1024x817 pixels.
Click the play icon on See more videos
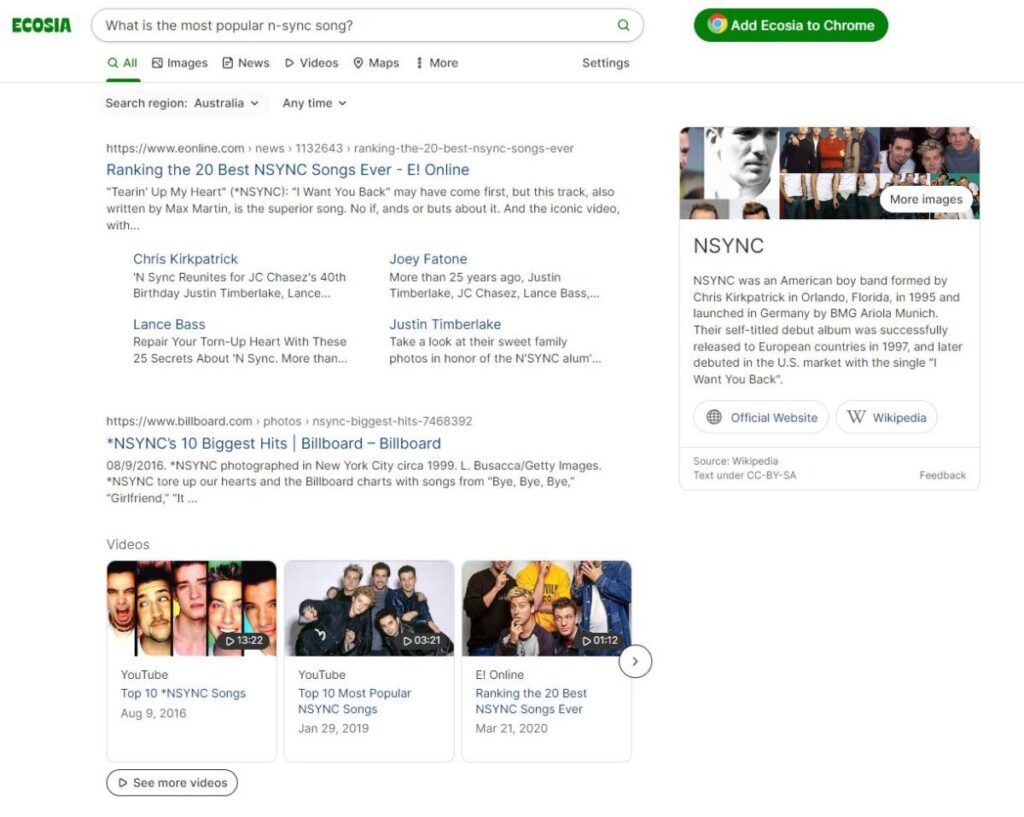click(123, 782)
